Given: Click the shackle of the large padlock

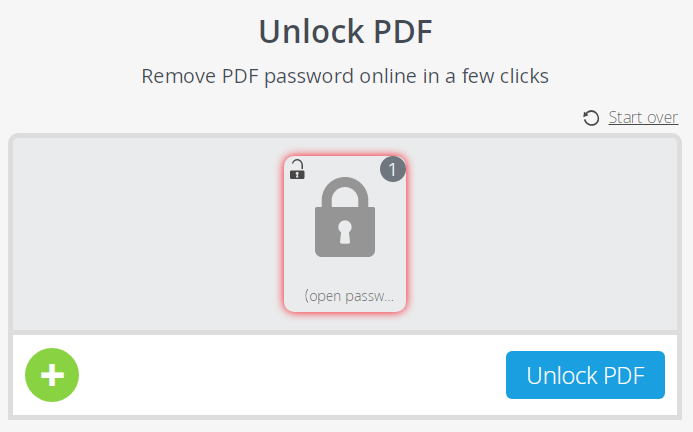Looking at the screenshot, I should click(345, 192).
